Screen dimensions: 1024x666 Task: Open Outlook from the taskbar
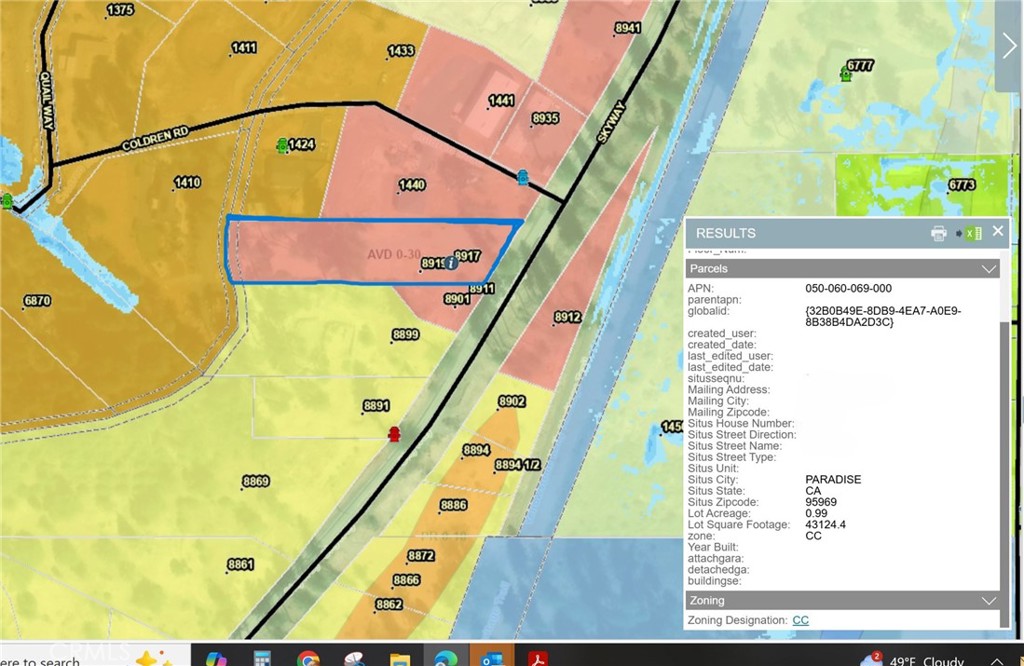pos(490,659)
